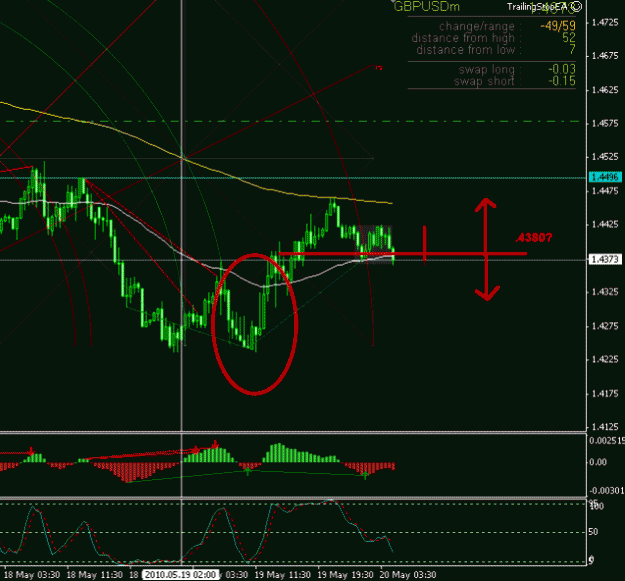Click the crosshair date label 2010.05.19 02:00
The image size is (625, 581).
pos(181,575)
